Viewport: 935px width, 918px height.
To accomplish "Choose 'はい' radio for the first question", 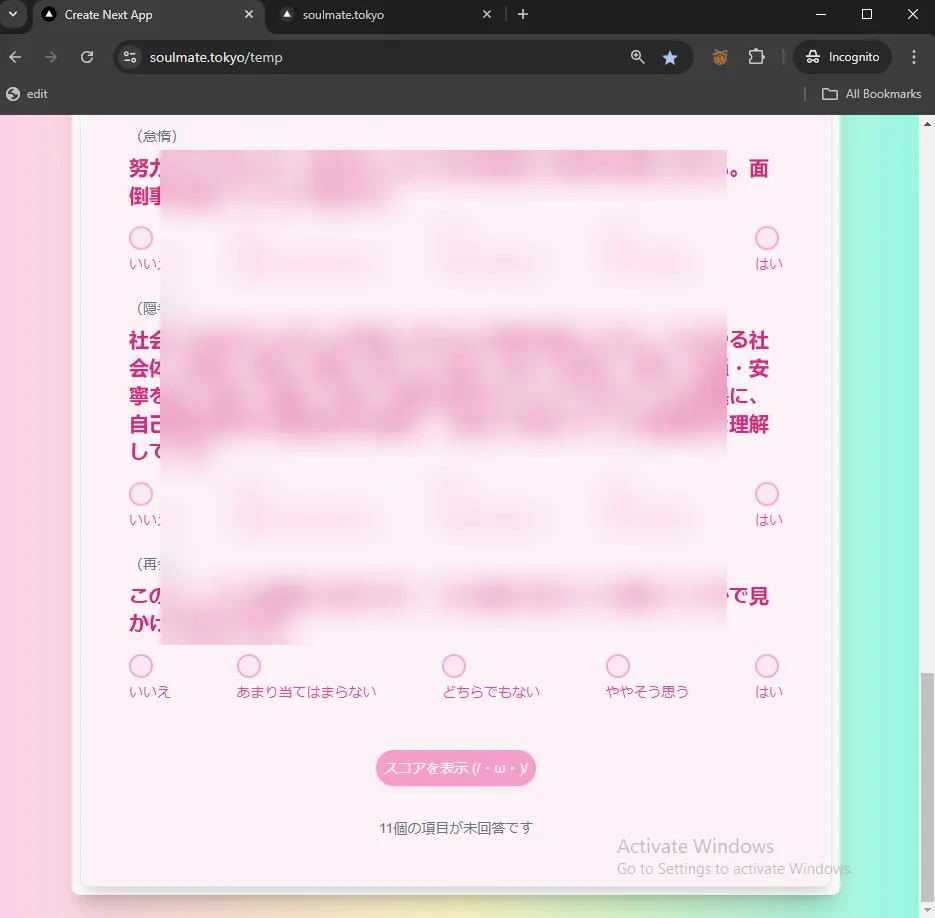I will 767,238.
